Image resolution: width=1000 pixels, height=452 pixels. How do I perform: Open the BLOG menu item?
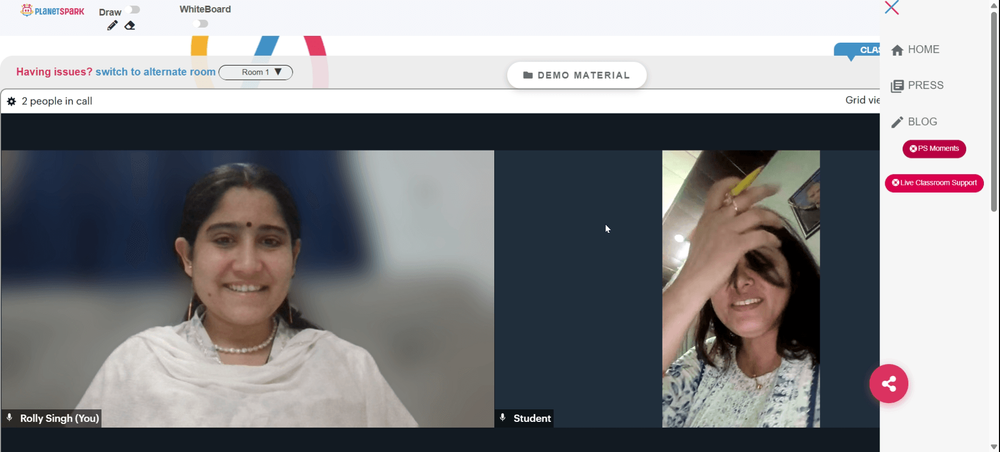pos(915,122)
